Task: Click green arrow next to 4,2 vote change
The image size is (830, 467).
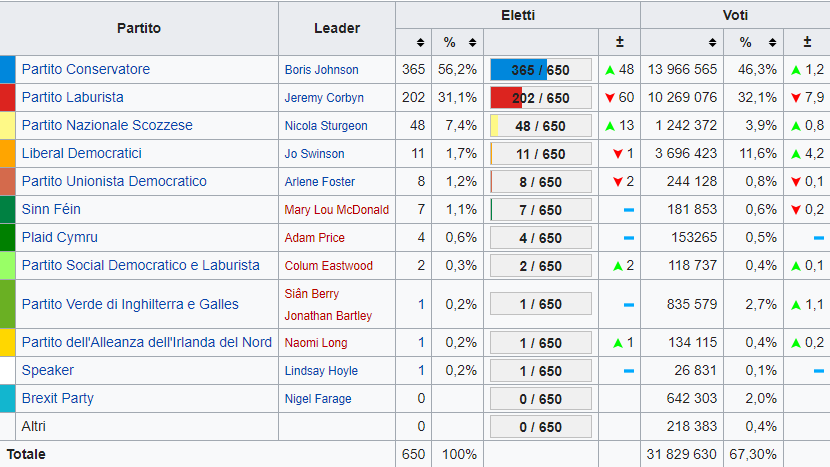Action: [796, 154]
